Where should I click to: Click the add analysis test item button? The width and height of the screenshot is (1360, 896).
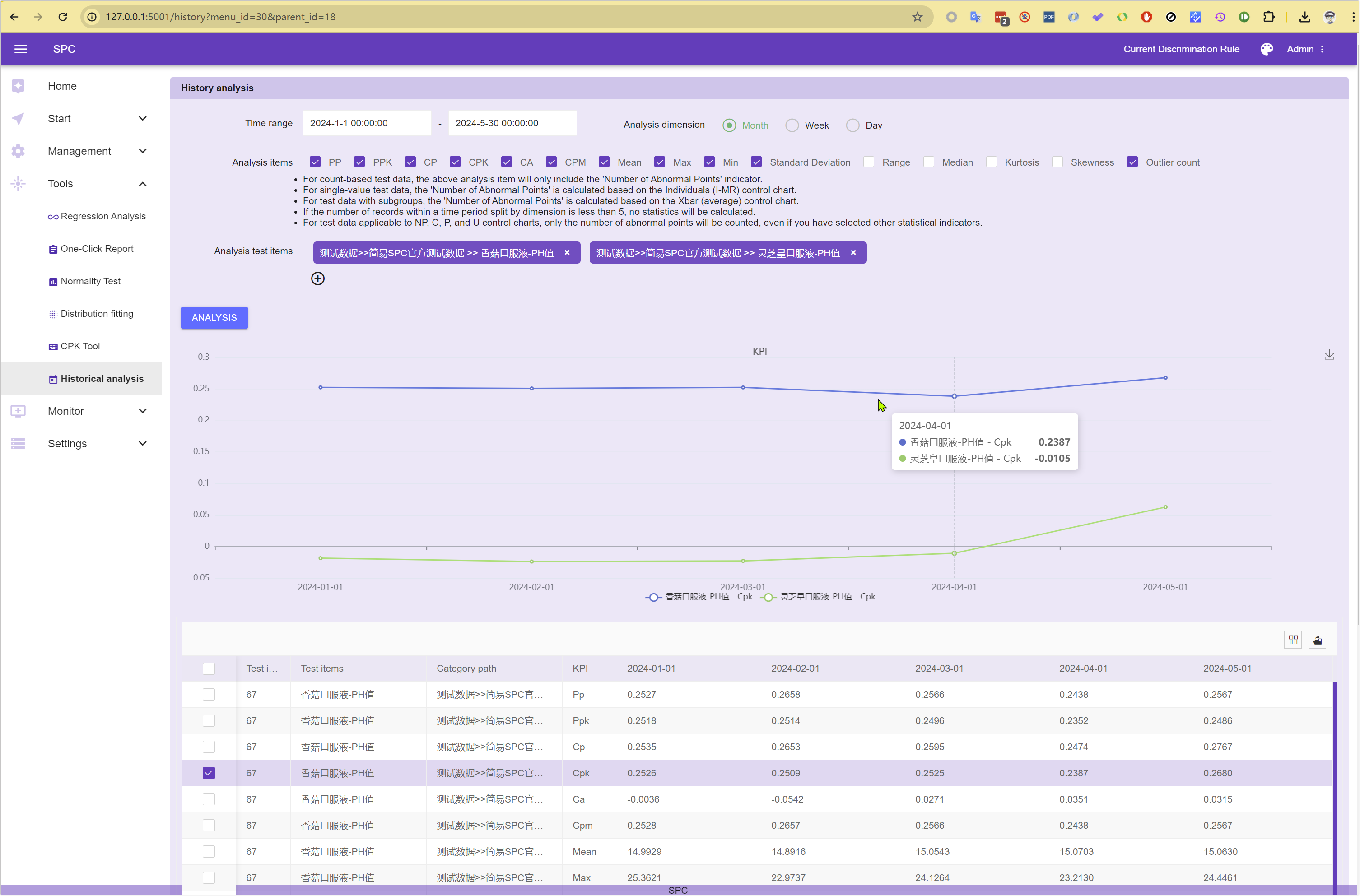318,278
